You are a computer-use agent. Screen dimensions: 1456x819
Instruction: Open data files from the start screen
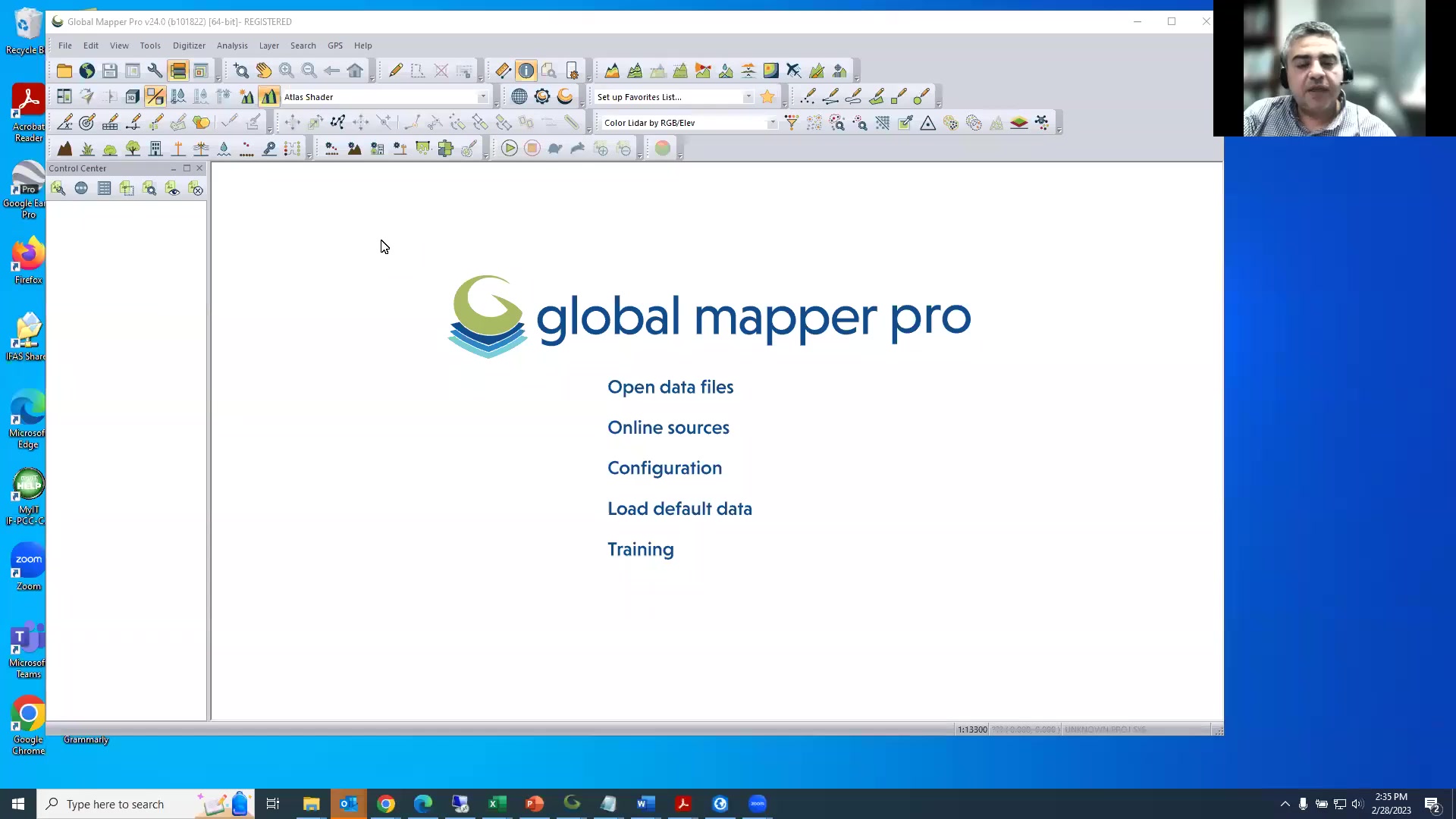click(x=670, y=387)
